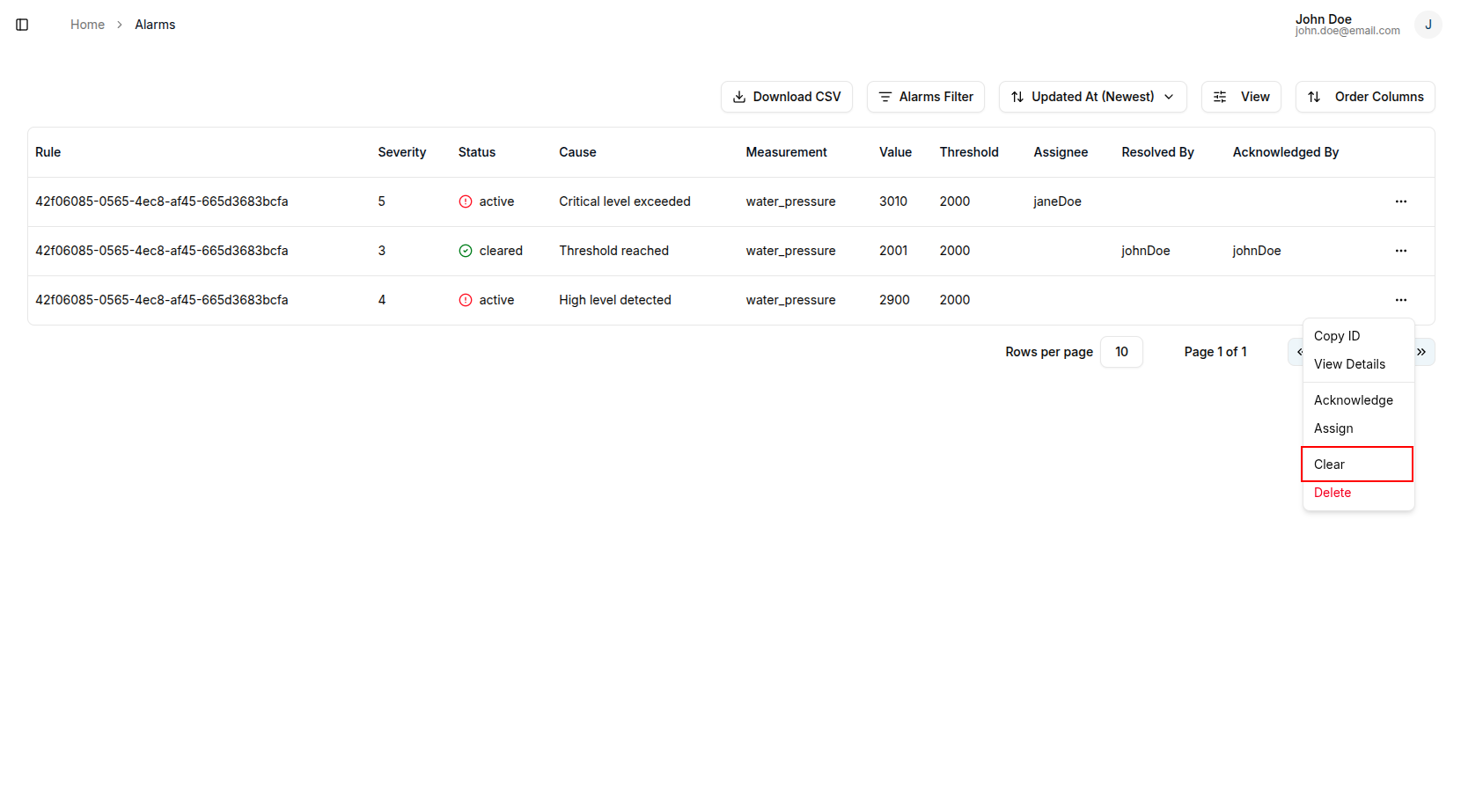The height and width of the screenshot is (812, 1461).
Task: Click the Order Columns button
Action: click(1364, 97)
